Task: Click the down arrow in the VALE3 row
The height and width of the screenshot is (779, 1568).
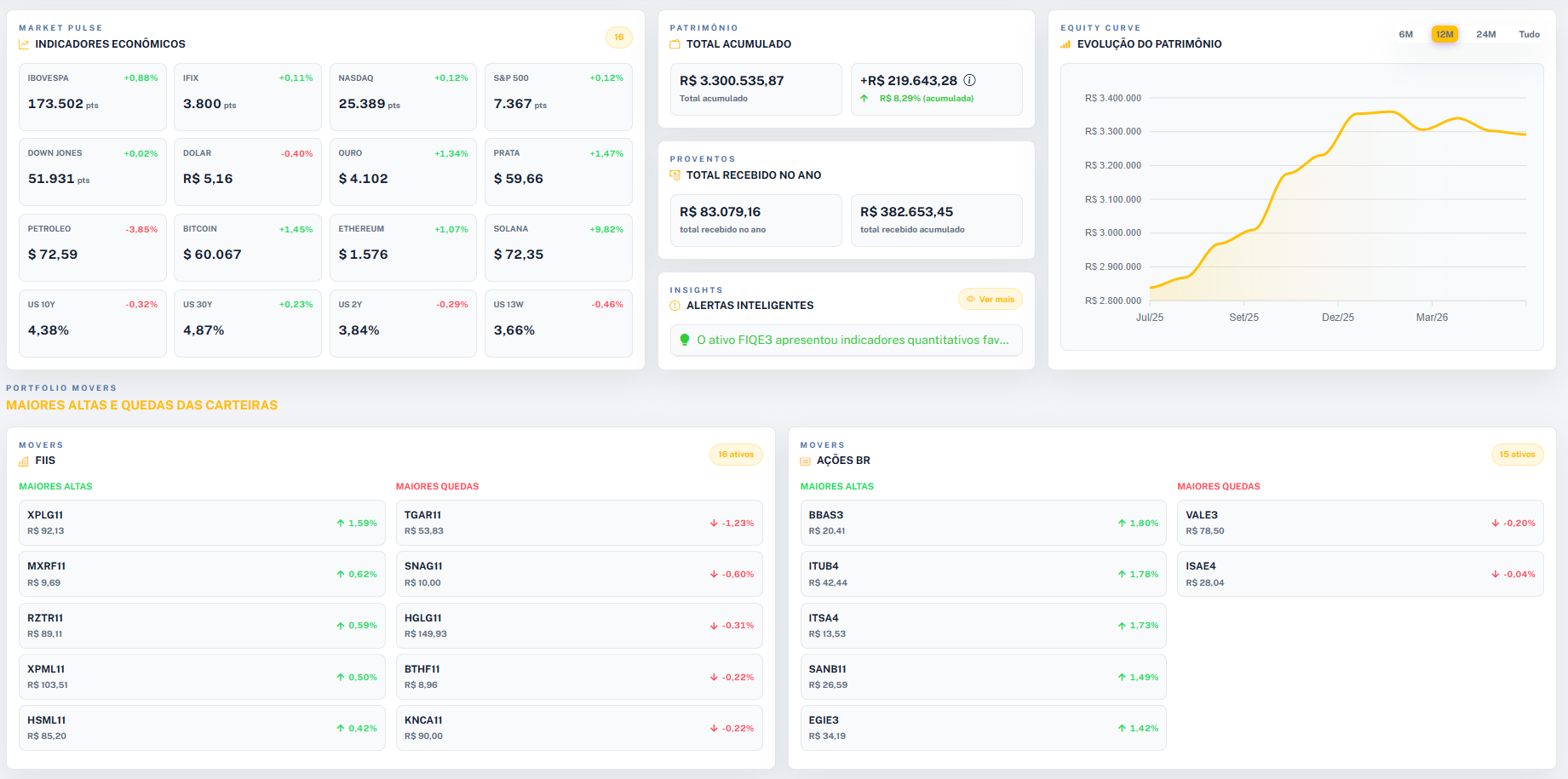Action: tap(1495, 523)
